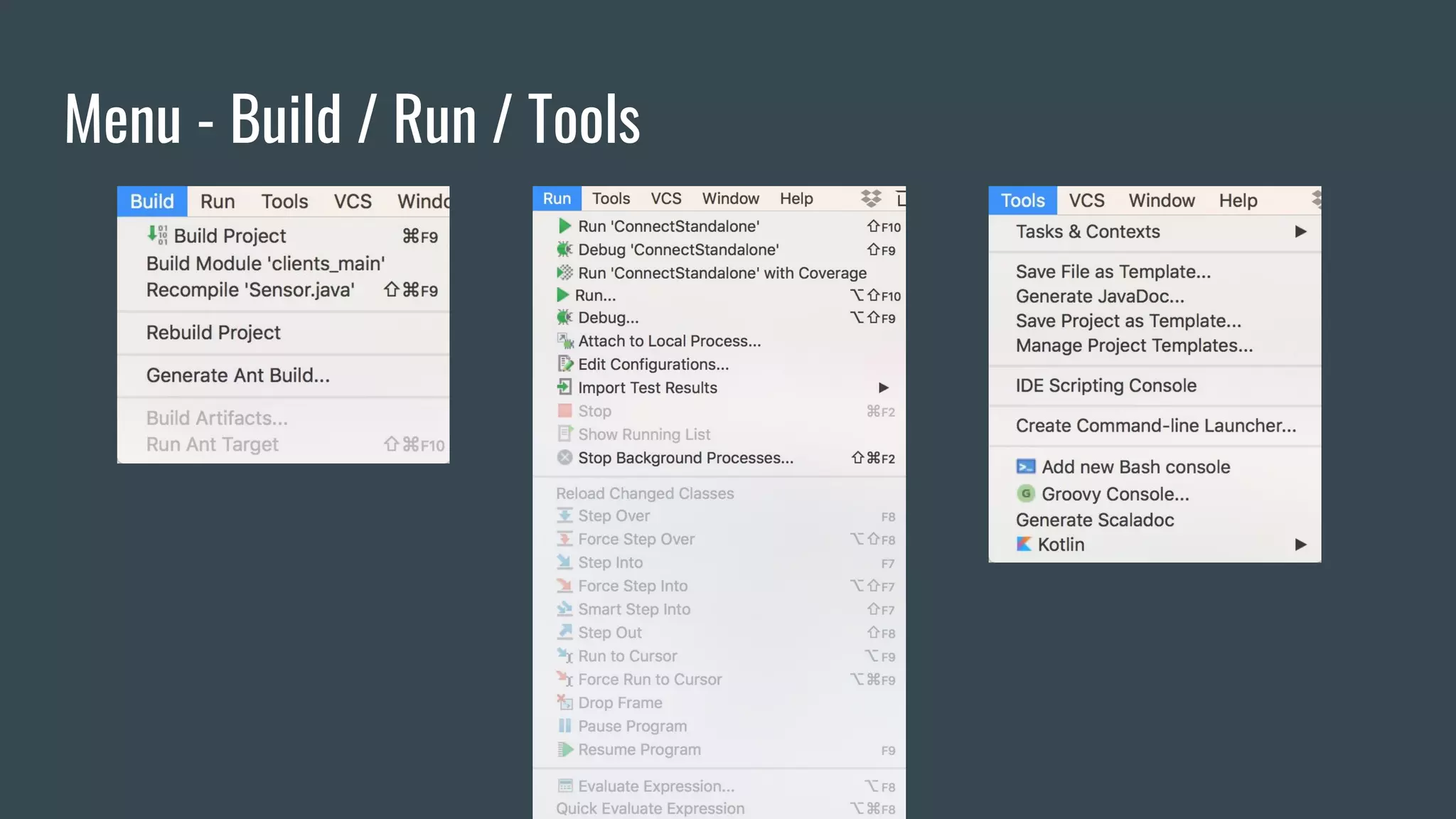Click the Force Step Over icon
The height and width of the screenshot is (819, 1456).
(x=564, y=539)
